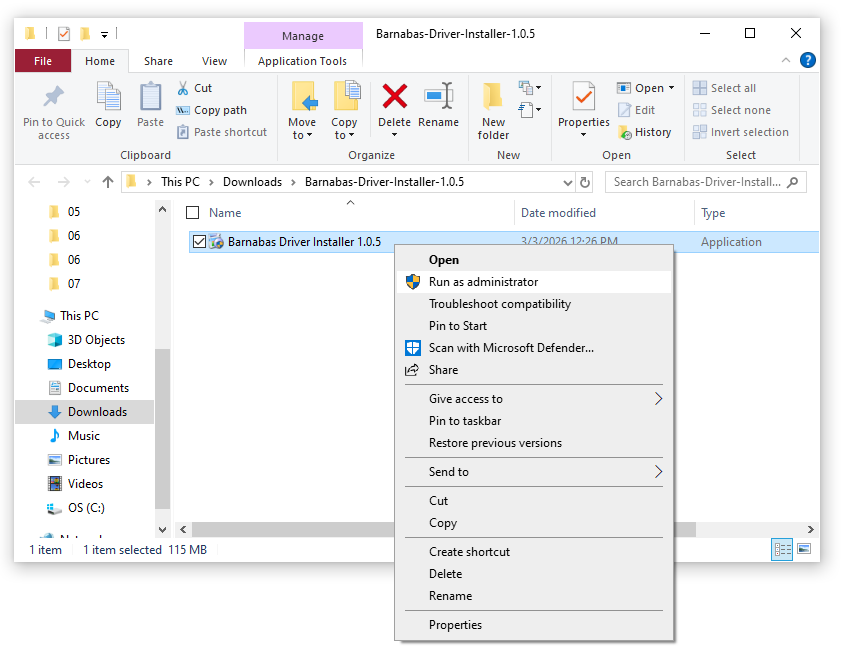Viewport: 850px width, 664px height.
Task: Click Select all in ribbon
Action: point(732,88)
